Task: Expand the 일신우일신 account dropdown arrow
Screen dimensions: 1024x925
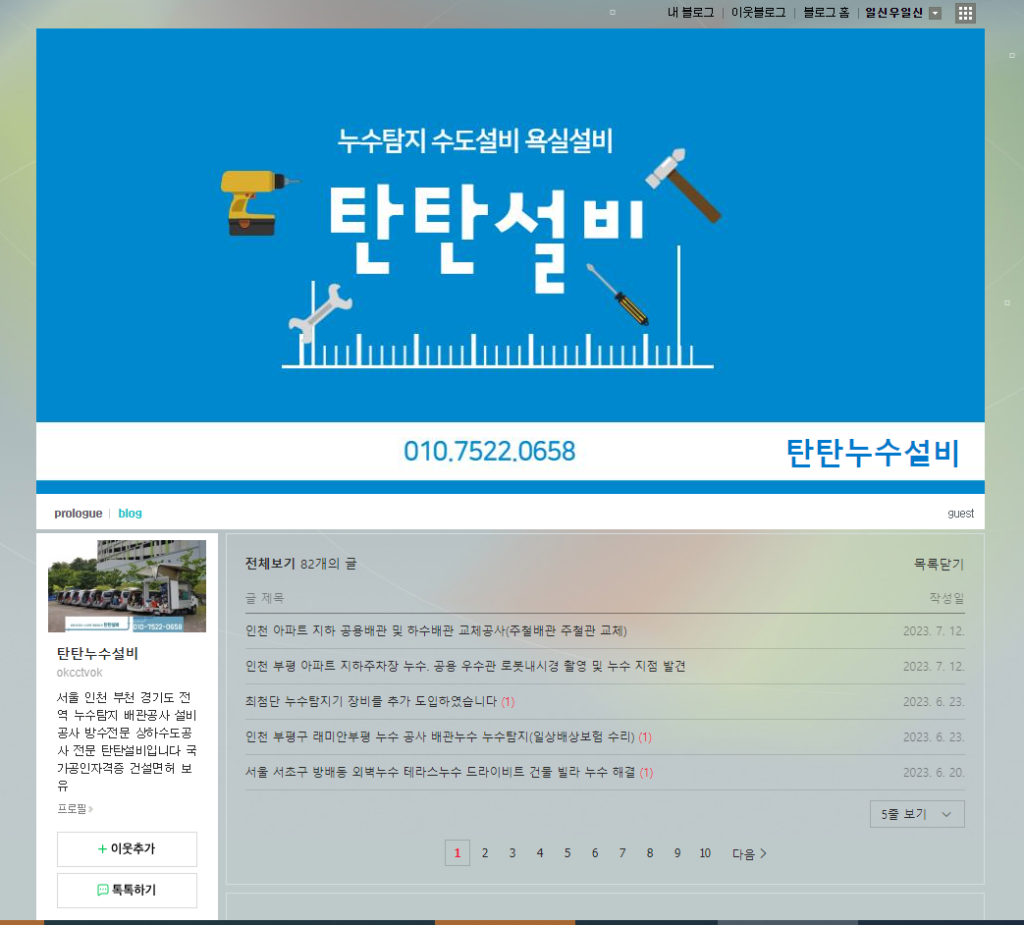Action: (935, 13)
